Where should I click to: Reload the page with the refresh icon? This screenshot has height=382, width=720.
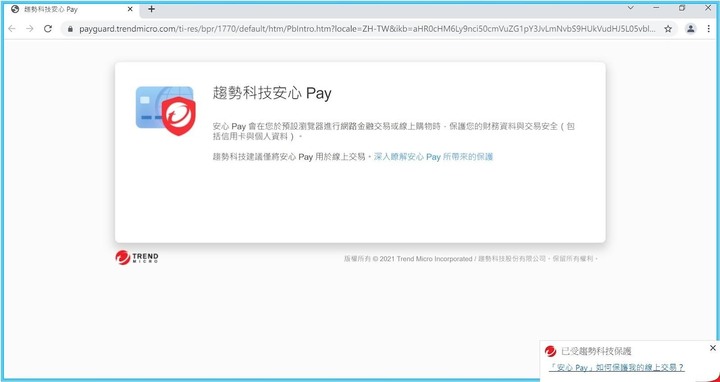tap(48, 28)
